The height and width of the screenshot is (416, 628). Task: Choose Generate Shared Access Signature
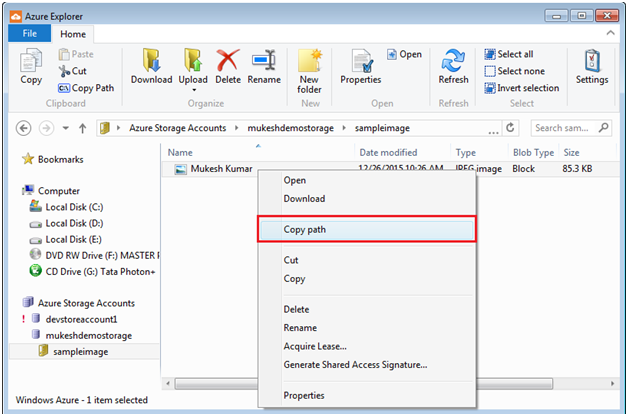pos(366,365)
